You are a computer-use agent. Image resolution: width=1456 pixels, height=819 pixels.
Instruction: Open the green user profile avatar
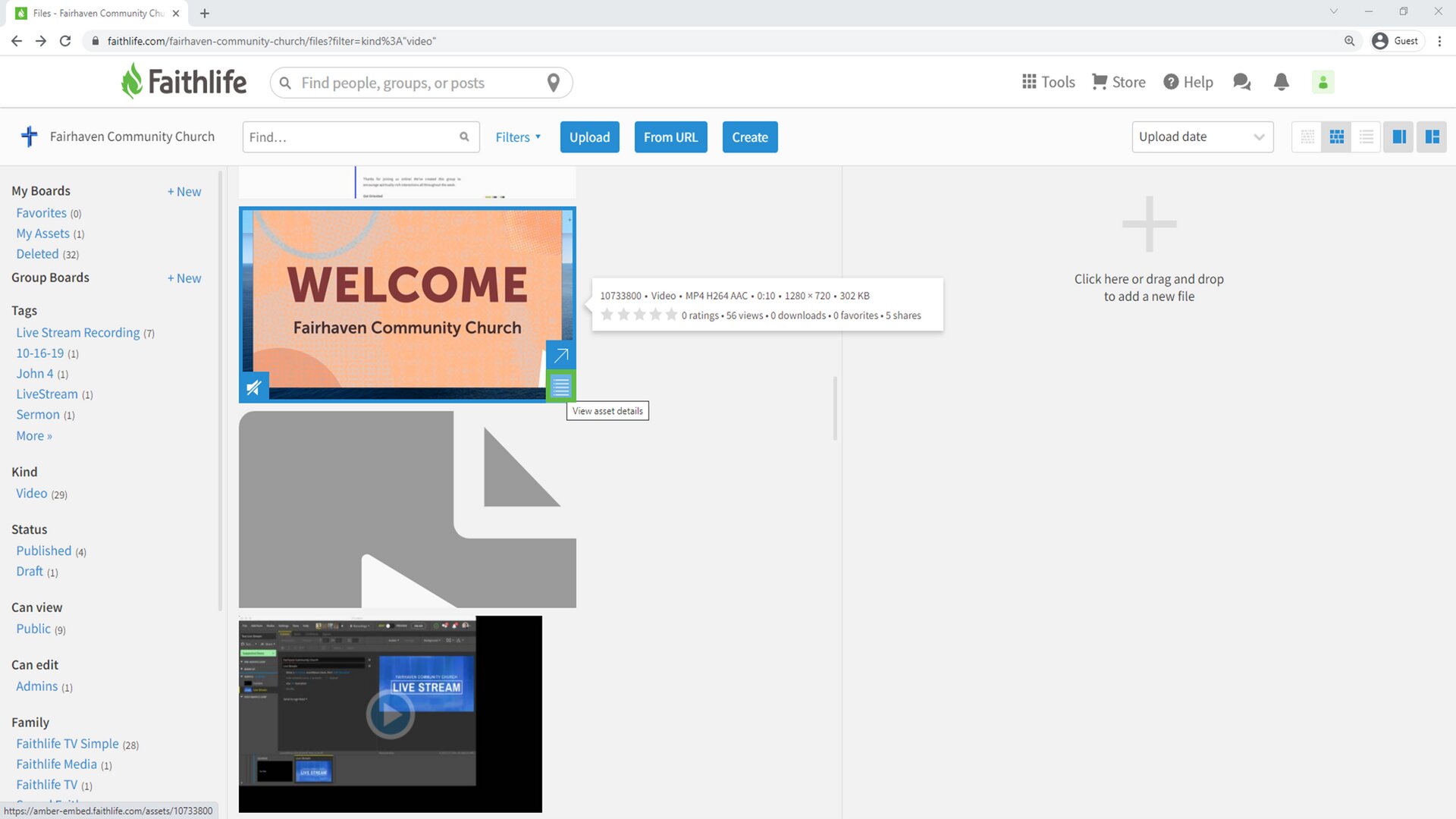point(1323,82)
